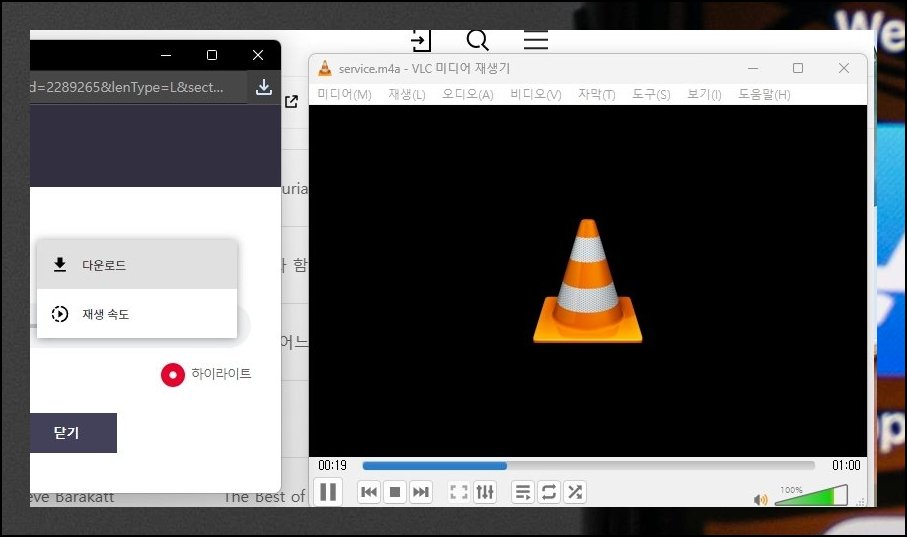Skip to next track in VLC
This screenshot has width=907, height=537.
click(x=421, y=492)
